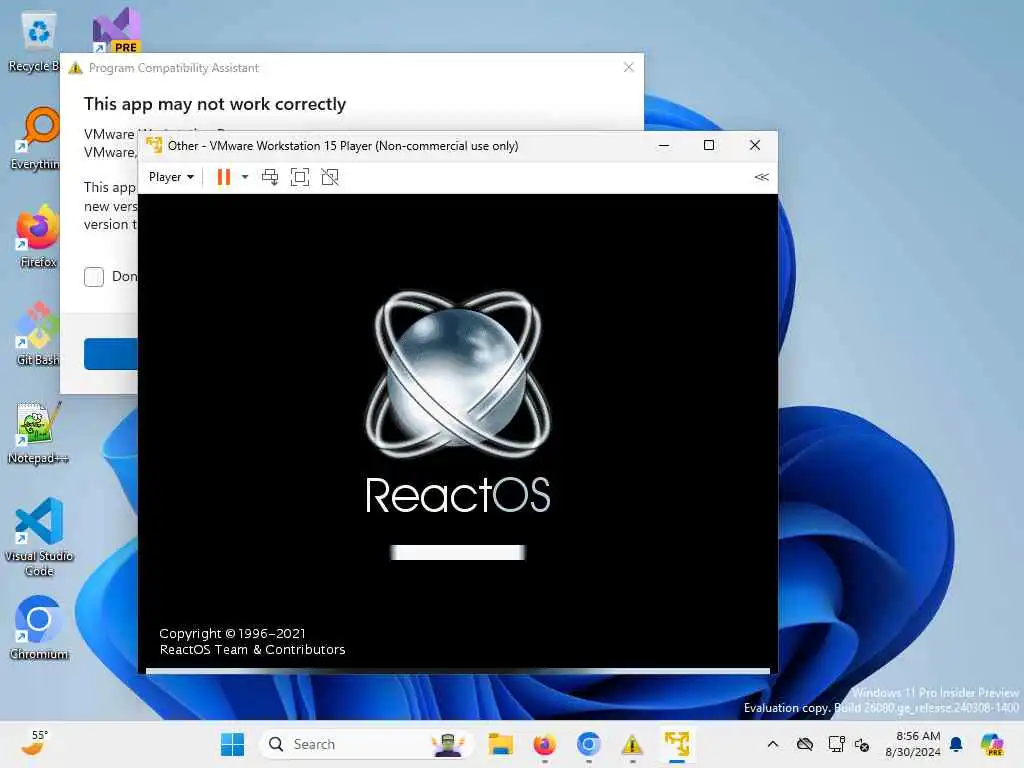Viewport: 1024px width, 768px height.
Task: Close the Program Compatibility Assistant dialog
Action: 629,67
